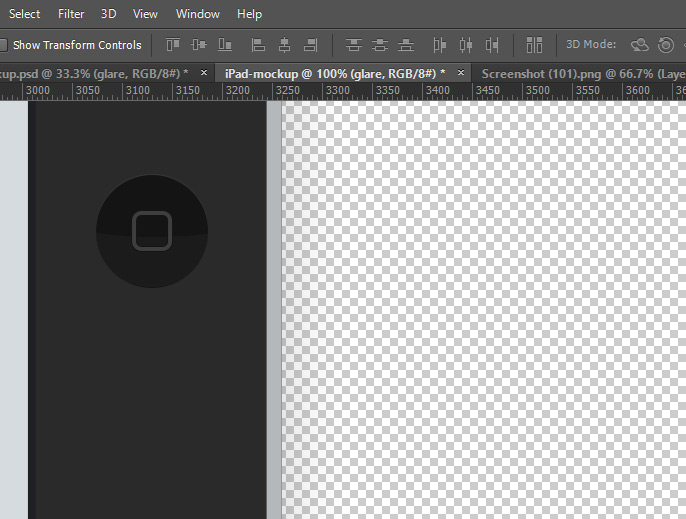686x519 pixels.
Task: Click the align vertical centers icon
Action: (x=199, y=45)
